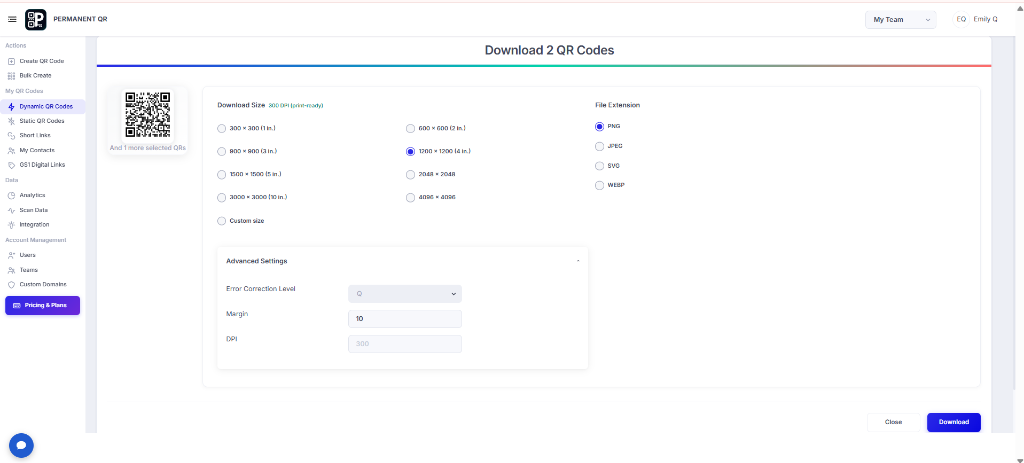This screenshot has height=463, width=1024.
Task: Click the Close button
Action: [893, 423]
